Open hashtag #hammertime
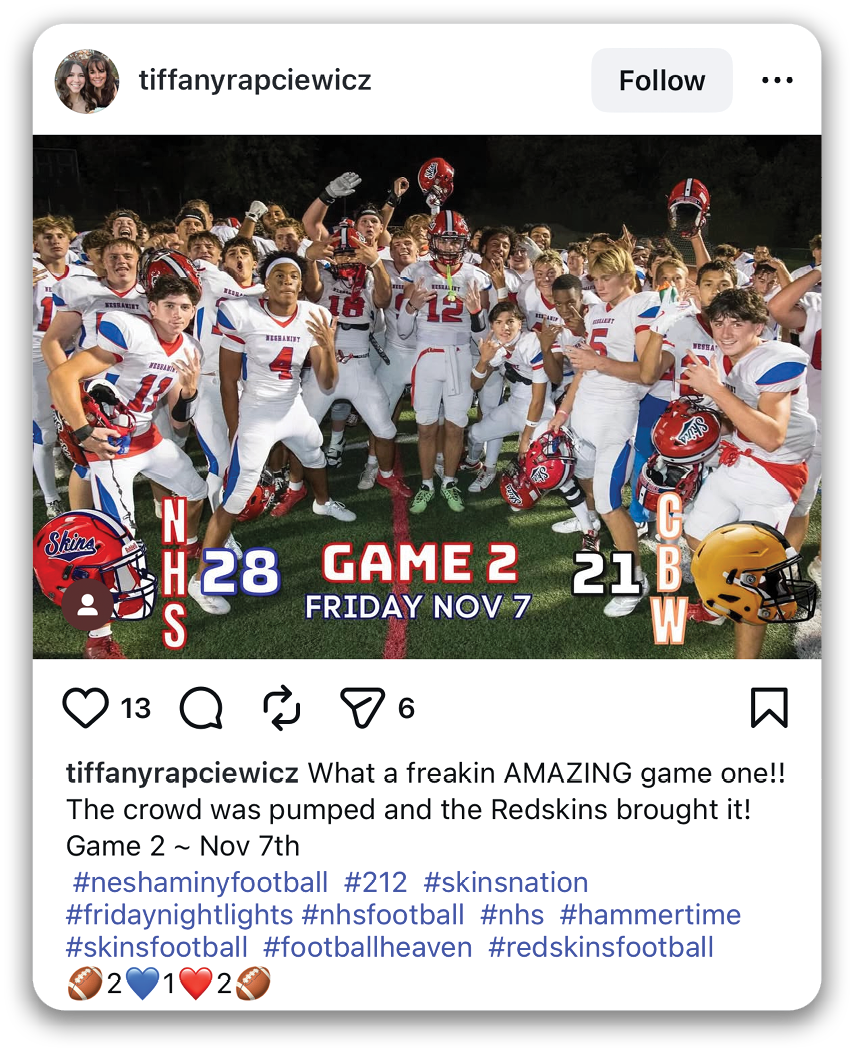Screen dimensions: 854x1052 650,915
